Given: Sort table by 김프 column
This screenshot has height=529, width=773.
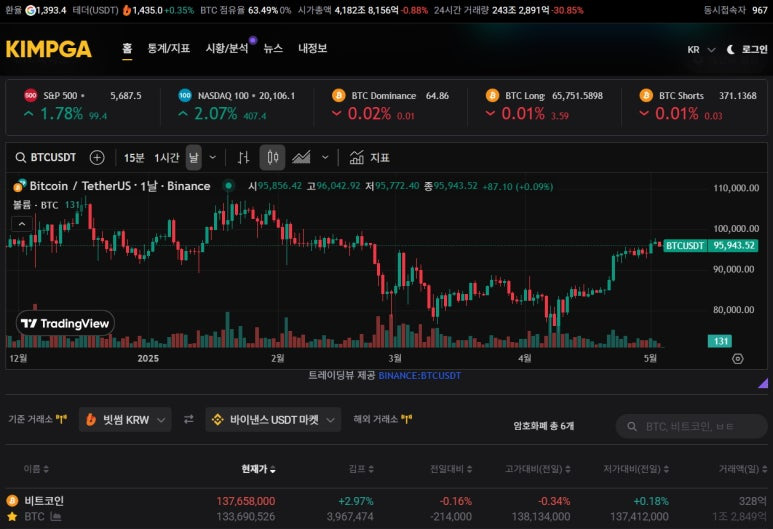Looking at the screenshot, I should [x=361, y=469].
